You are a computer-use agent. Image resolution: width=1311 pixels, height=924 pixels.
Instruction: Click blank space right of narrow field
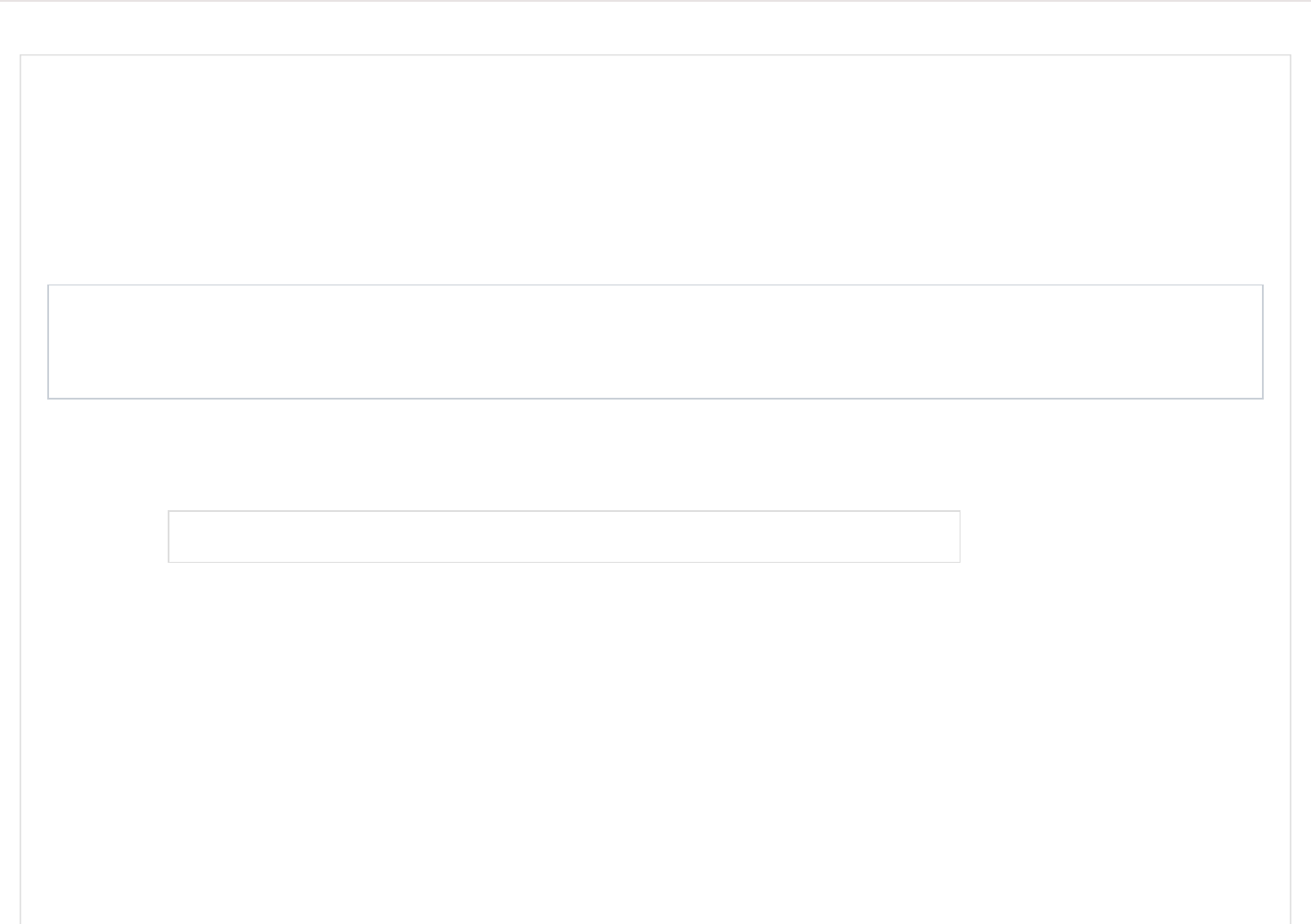[x=1124, y=536]
